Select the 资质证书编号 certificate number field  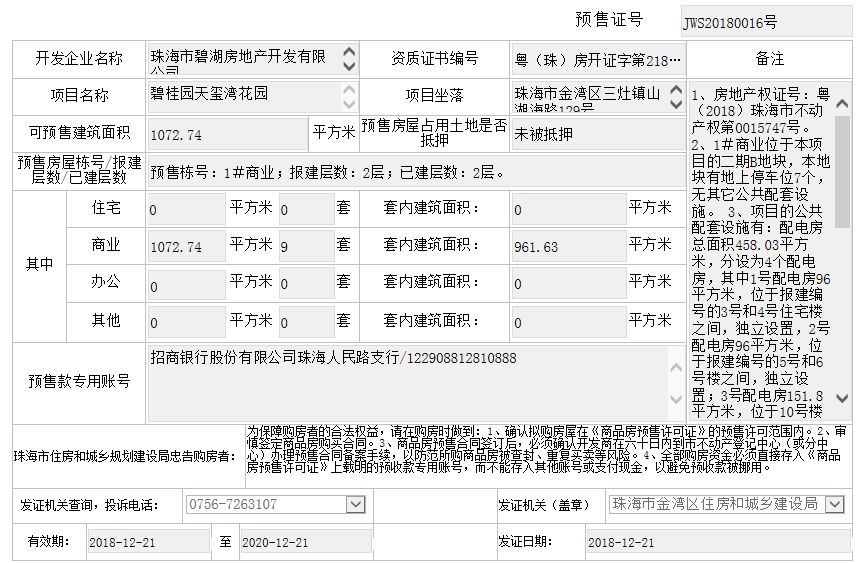point(597,60)
